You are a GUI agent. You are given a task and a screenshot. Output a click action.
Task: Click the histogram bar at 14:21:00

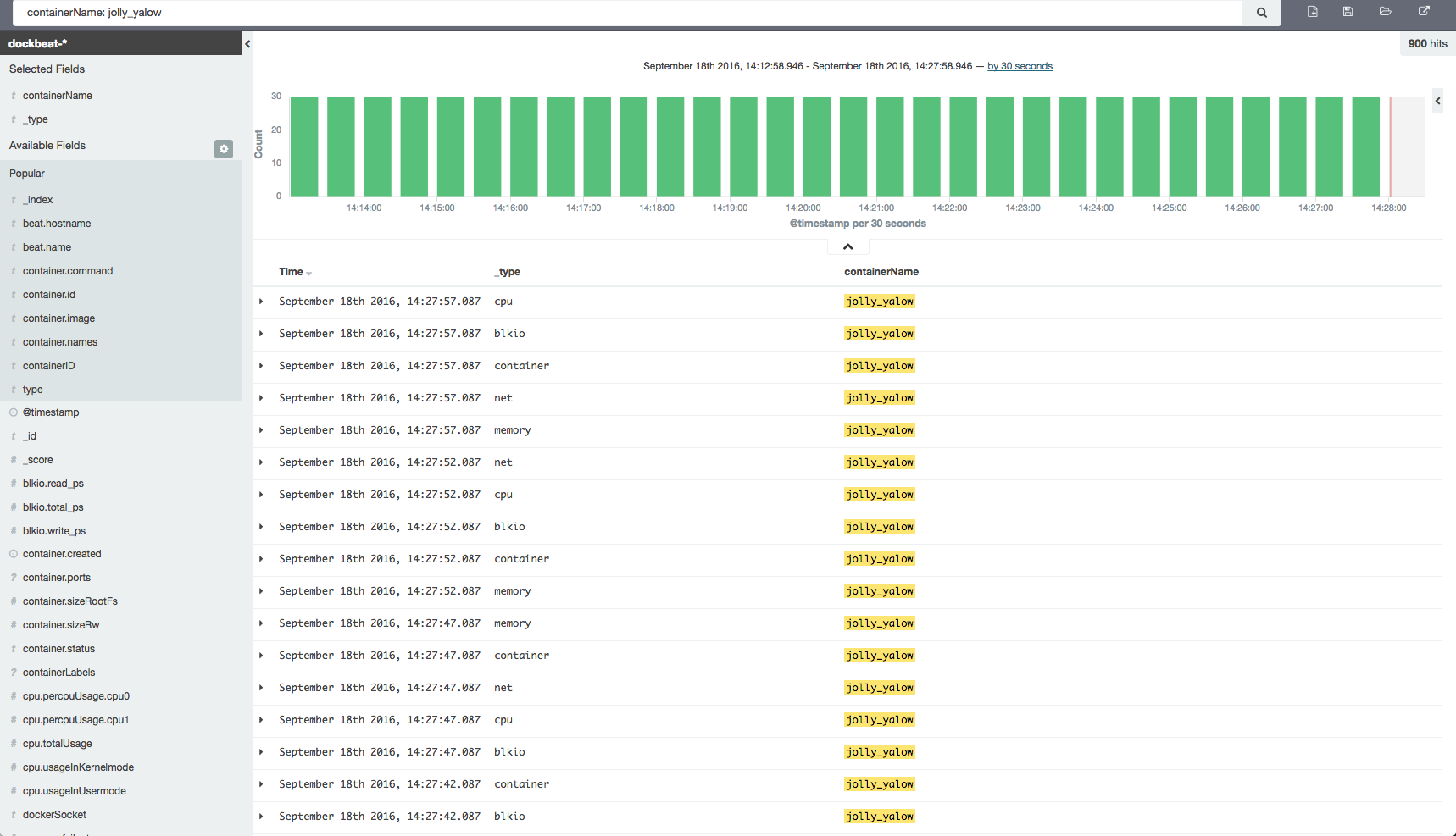point(890,147)
